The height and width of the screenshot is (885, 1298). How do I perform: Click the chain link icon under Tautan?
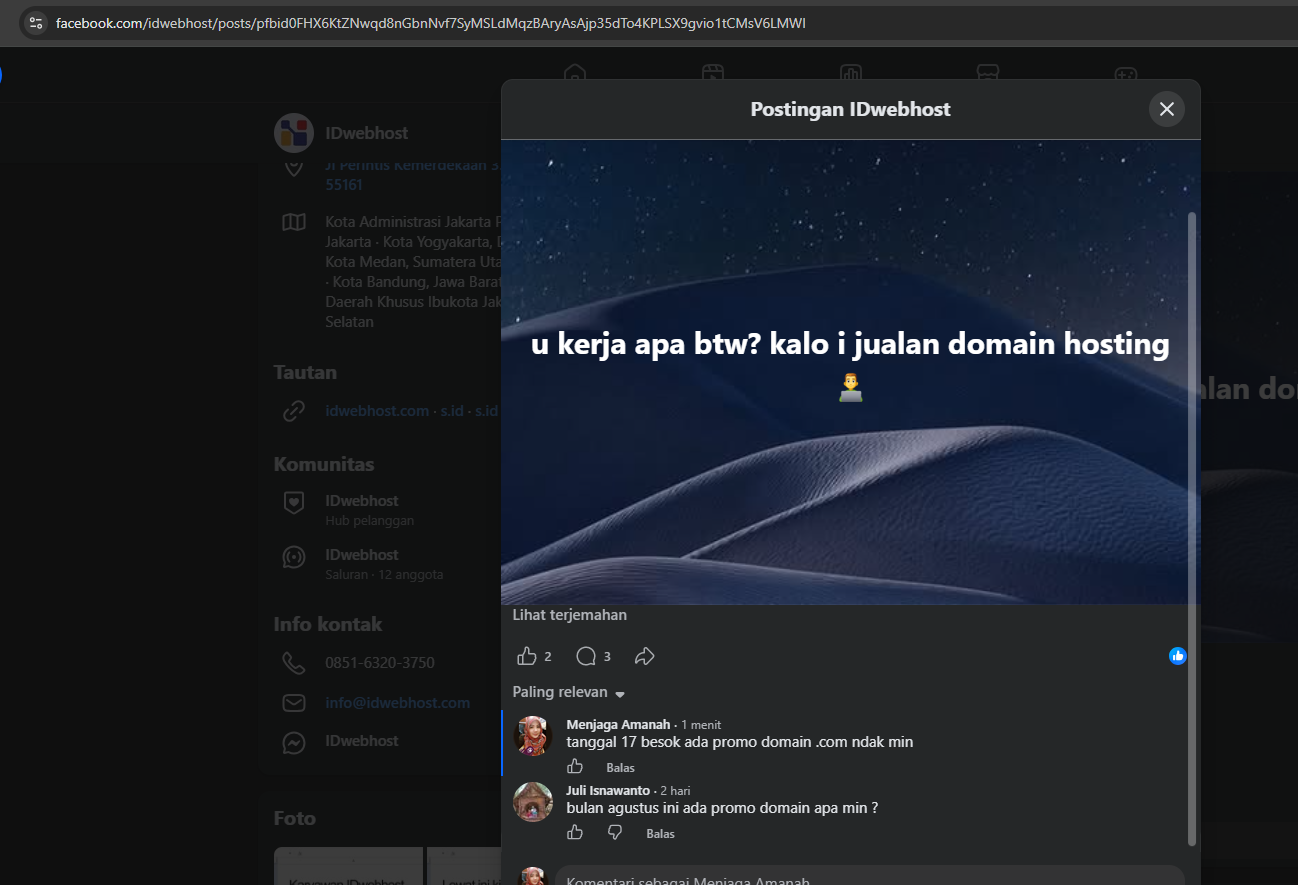(x=294, y=410)
